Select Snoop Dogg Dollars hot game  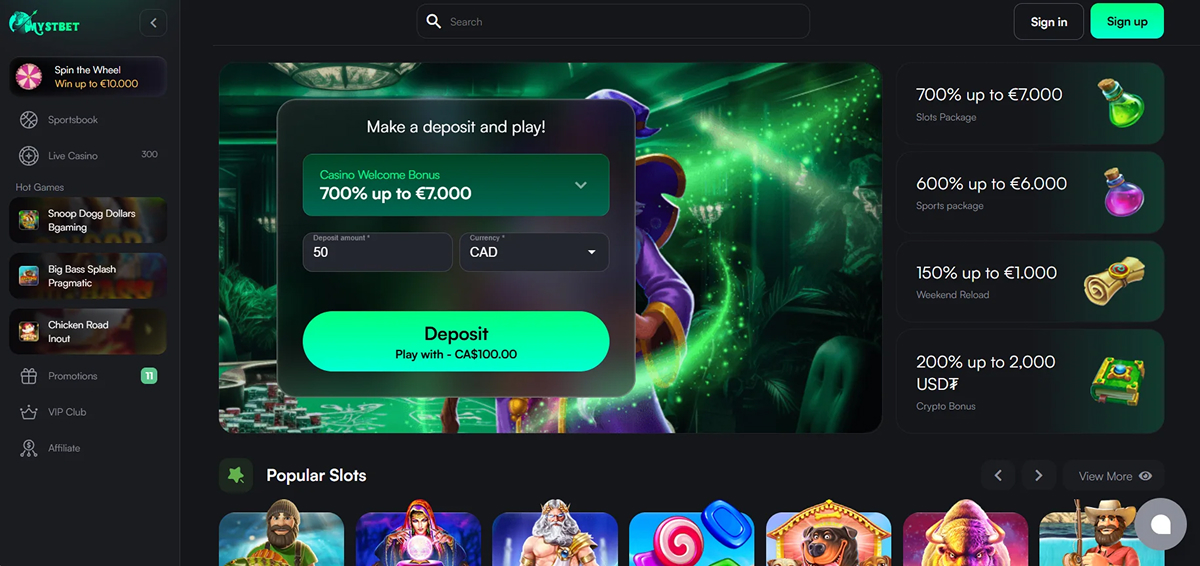(88, 220)
